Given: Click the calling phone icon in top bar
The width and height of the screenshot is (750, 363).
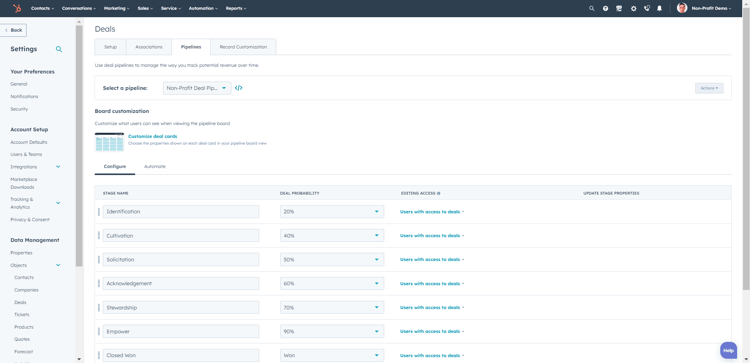Looking at the screenshot, I should (647, 8).
